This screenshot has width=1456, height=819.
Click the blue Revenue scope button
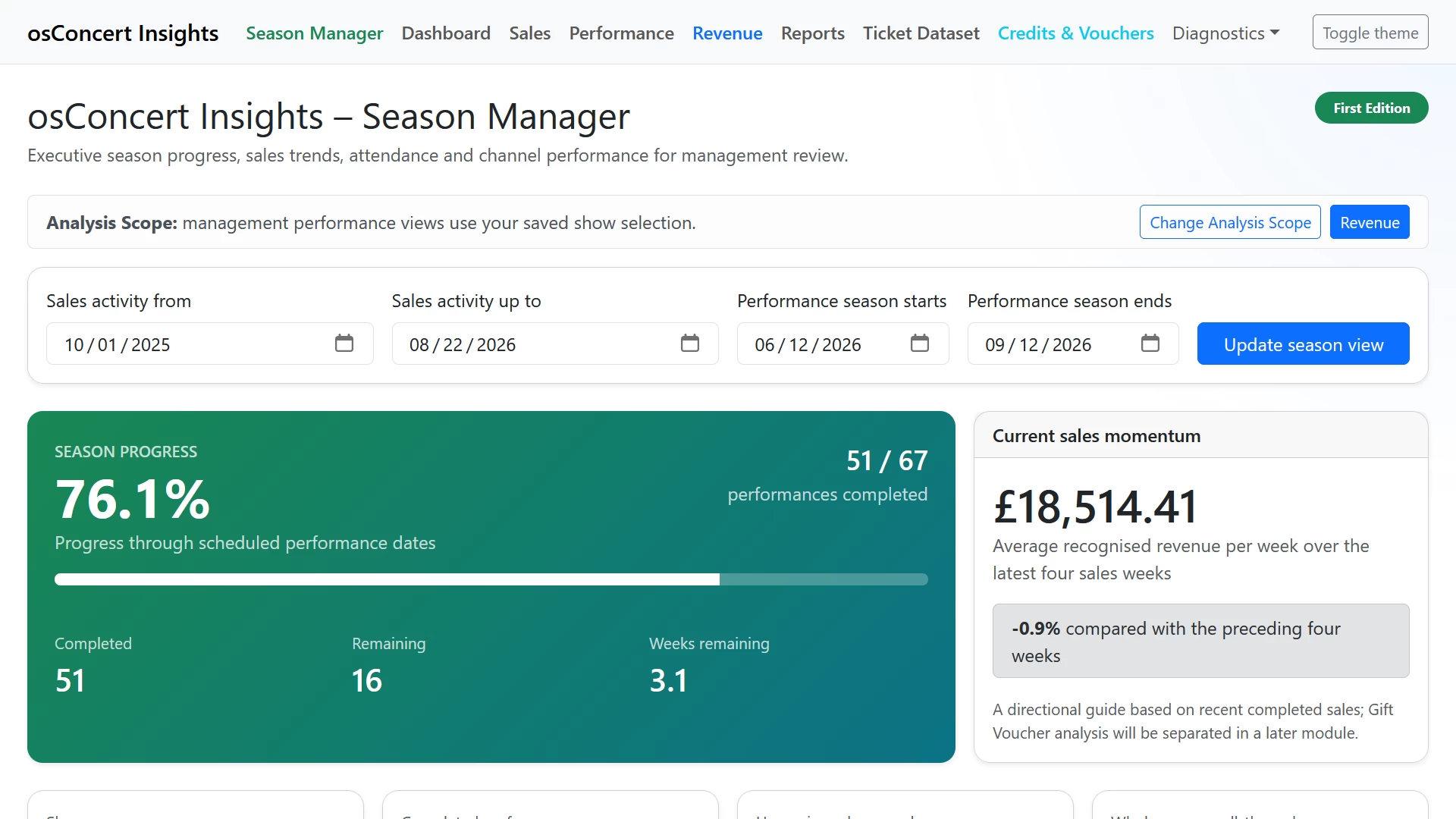[1370, 222]
